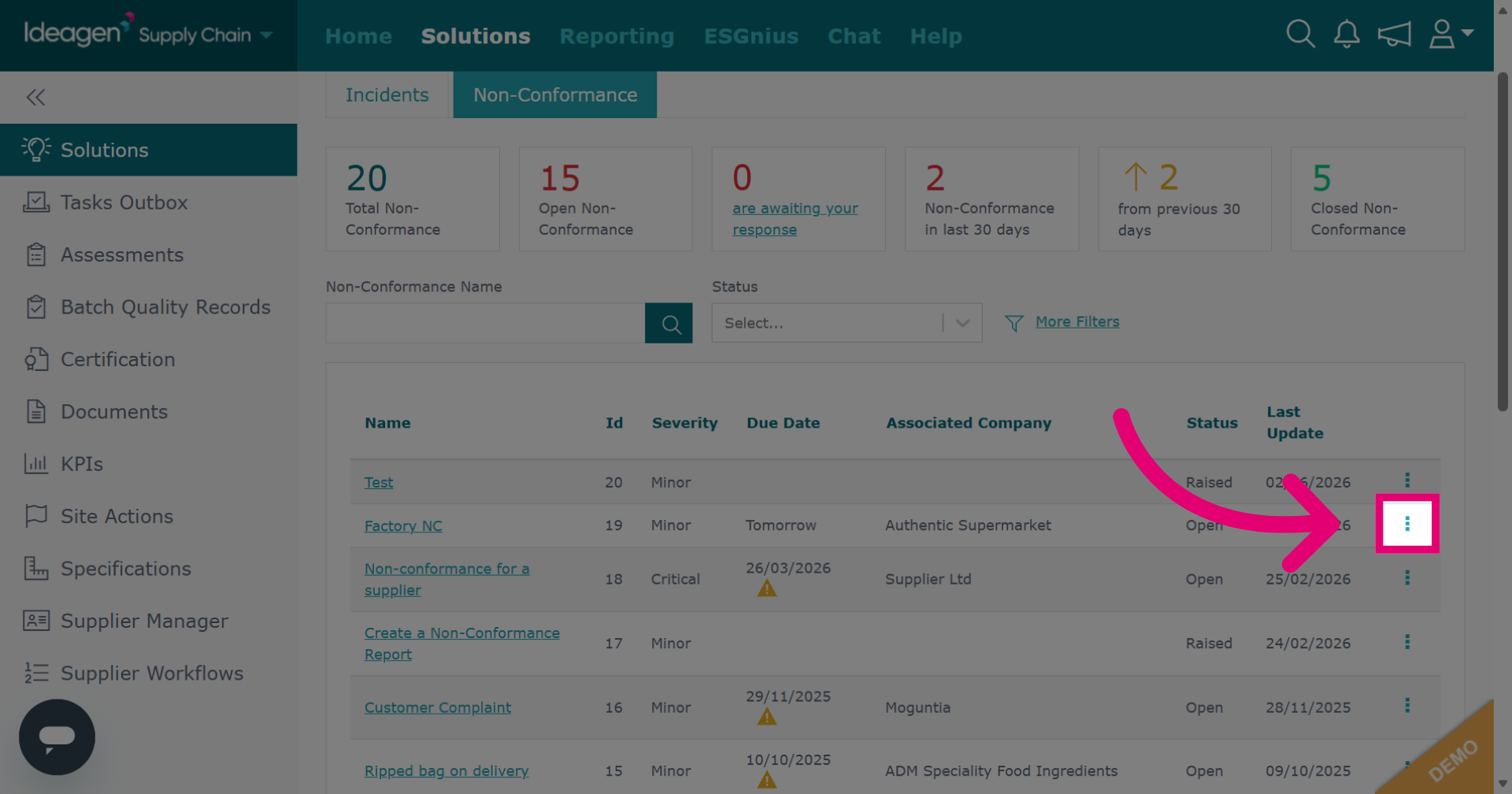The height and width of the screenshot is (794, 1512).
Task: Switch to the Incidents tab
Action: (387, 95)
